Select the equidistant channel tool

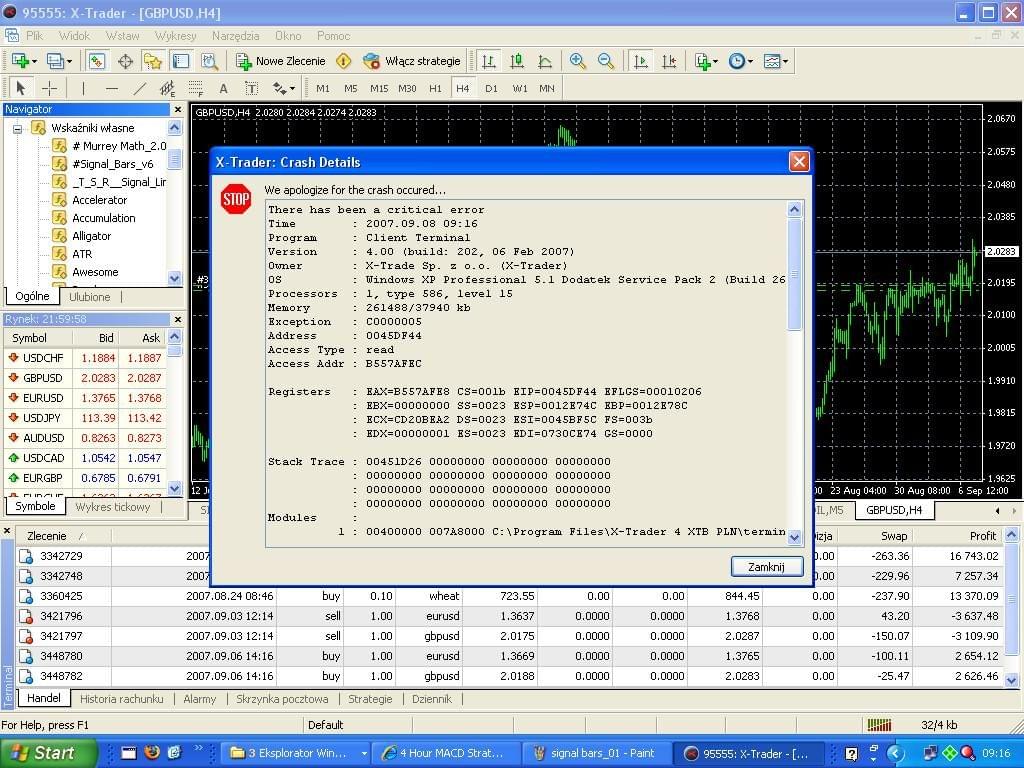[x=168, y=88]
